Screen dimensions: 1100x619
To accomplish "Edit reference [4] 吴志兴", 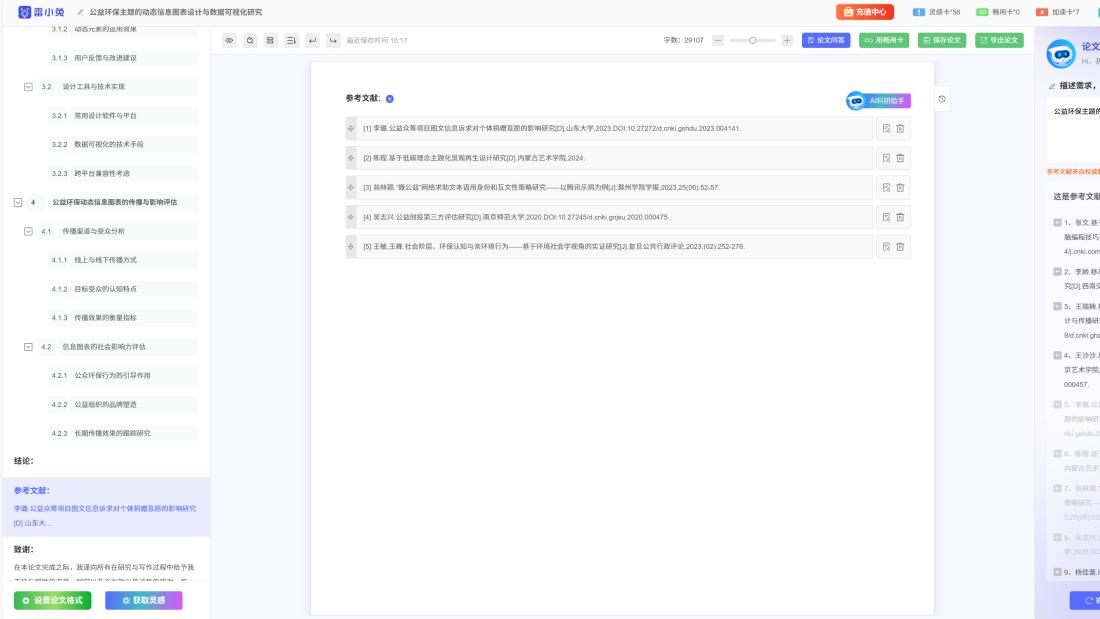I will pyautogui.click(x=886, y=217).
